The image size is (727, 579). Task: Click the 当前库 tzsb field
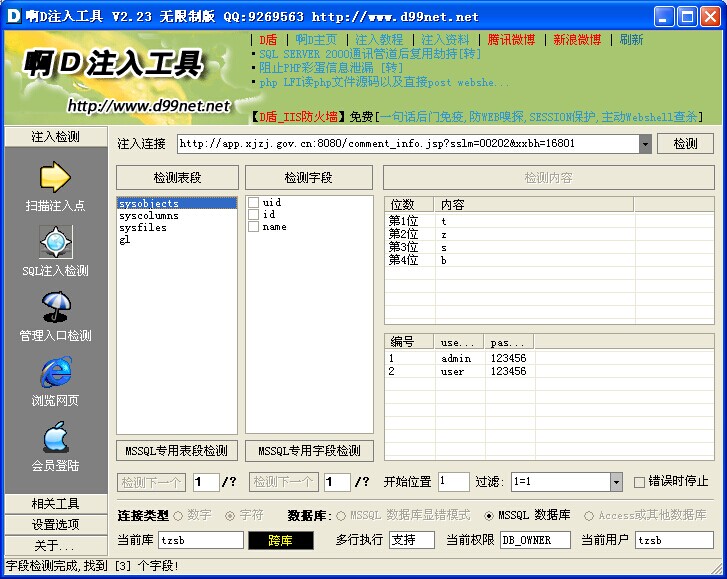click(201, 541)
